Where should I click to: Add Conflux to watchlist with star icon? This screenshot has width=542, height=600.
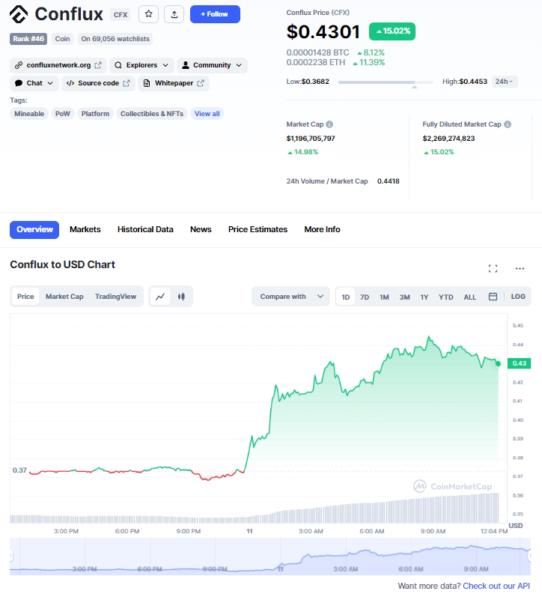[149, 14]
